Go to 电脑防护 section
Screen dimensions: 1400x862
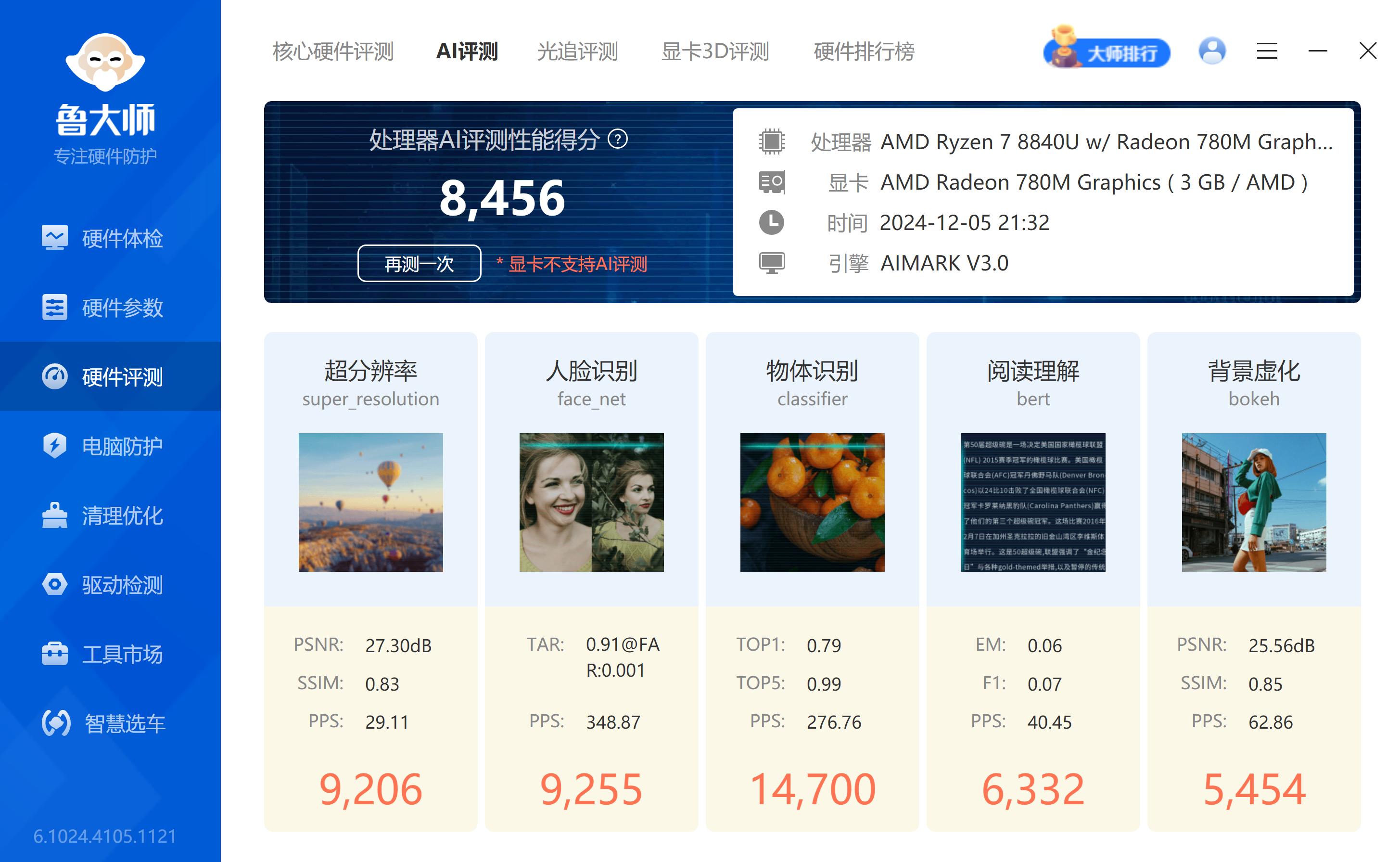(x=111, y=446)
